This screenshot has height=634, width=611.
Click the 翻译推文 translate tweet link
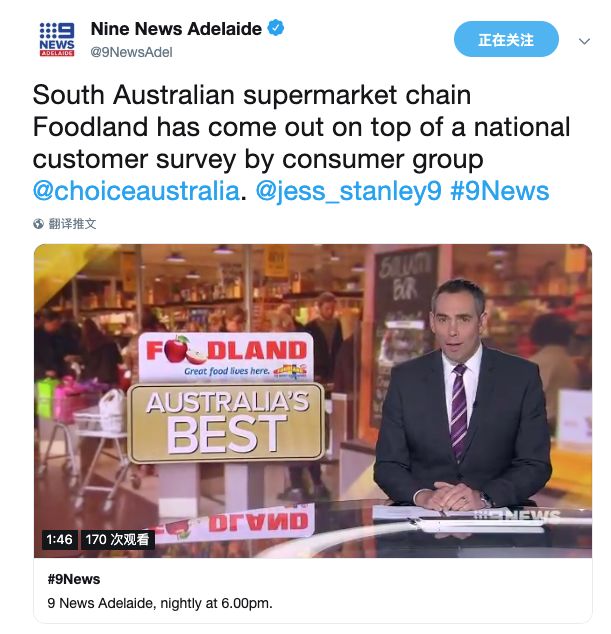[72, 224]
